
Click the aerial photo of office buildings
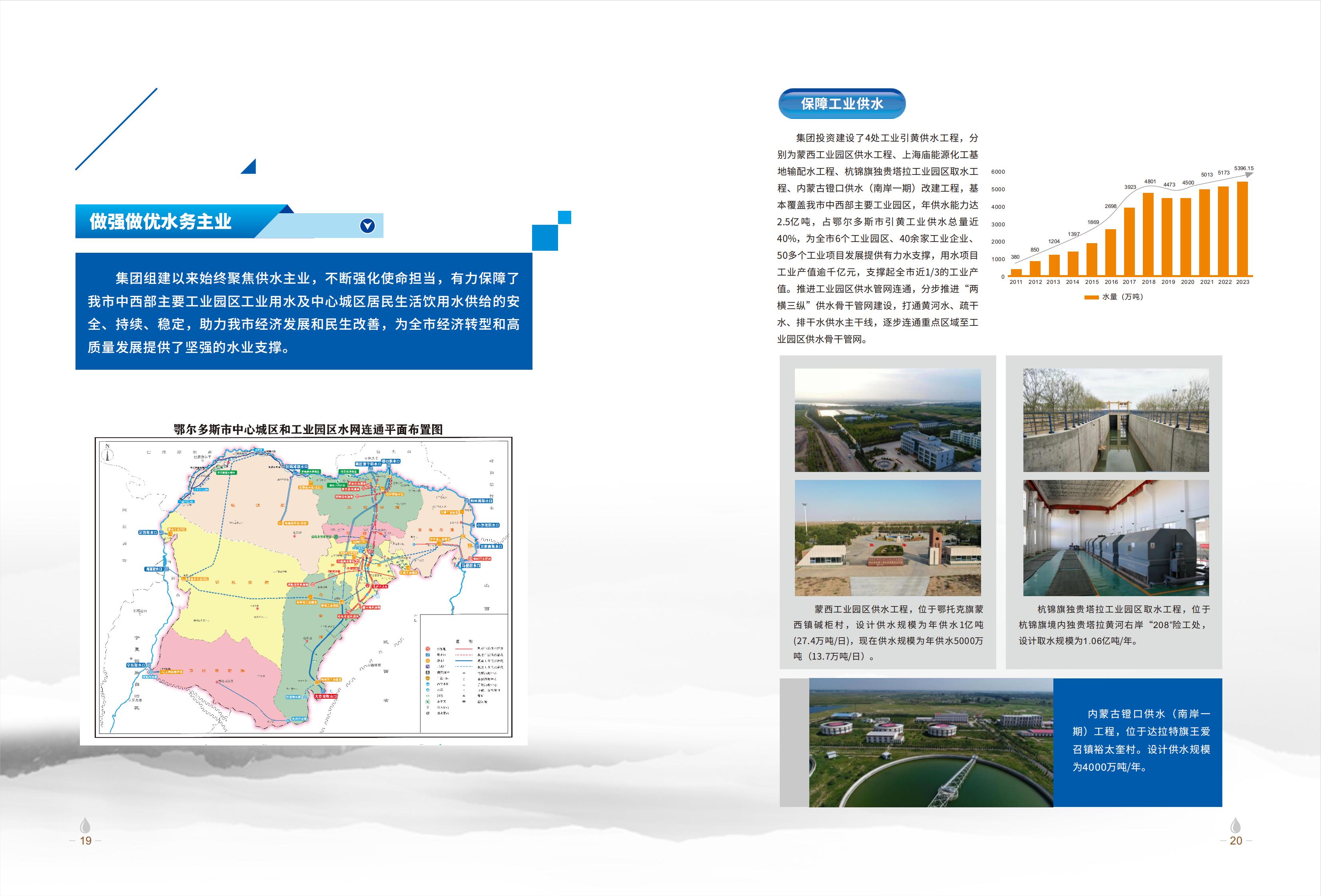point(887,420)
